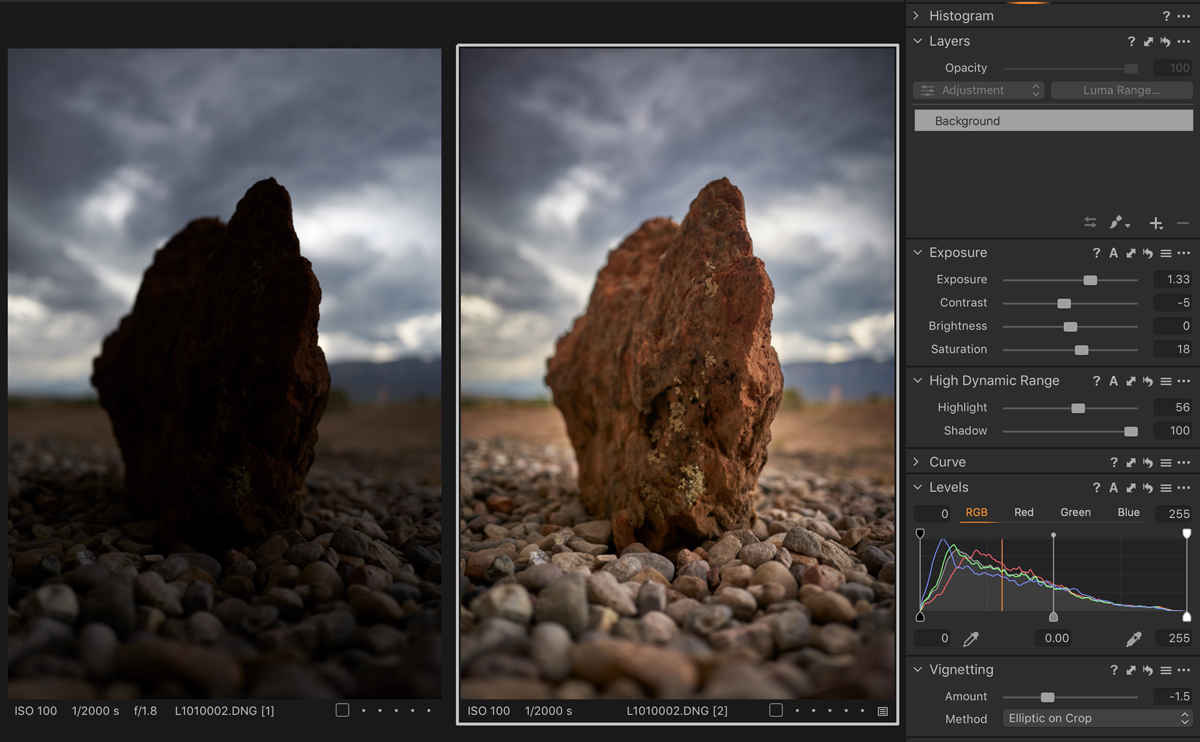Viewport: 1200px width, 742px height.
Task: Open the Vignetting Method dropdown
Action: [1097, 718]
